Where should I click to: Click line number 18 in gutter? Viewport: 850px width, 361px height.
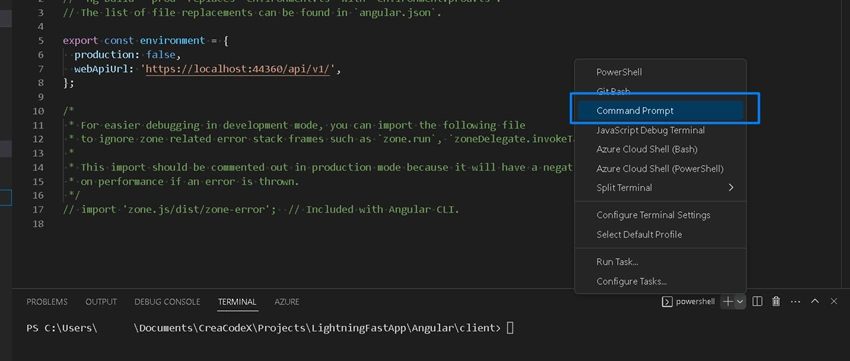pyautogui.click(x=38, y=224)
